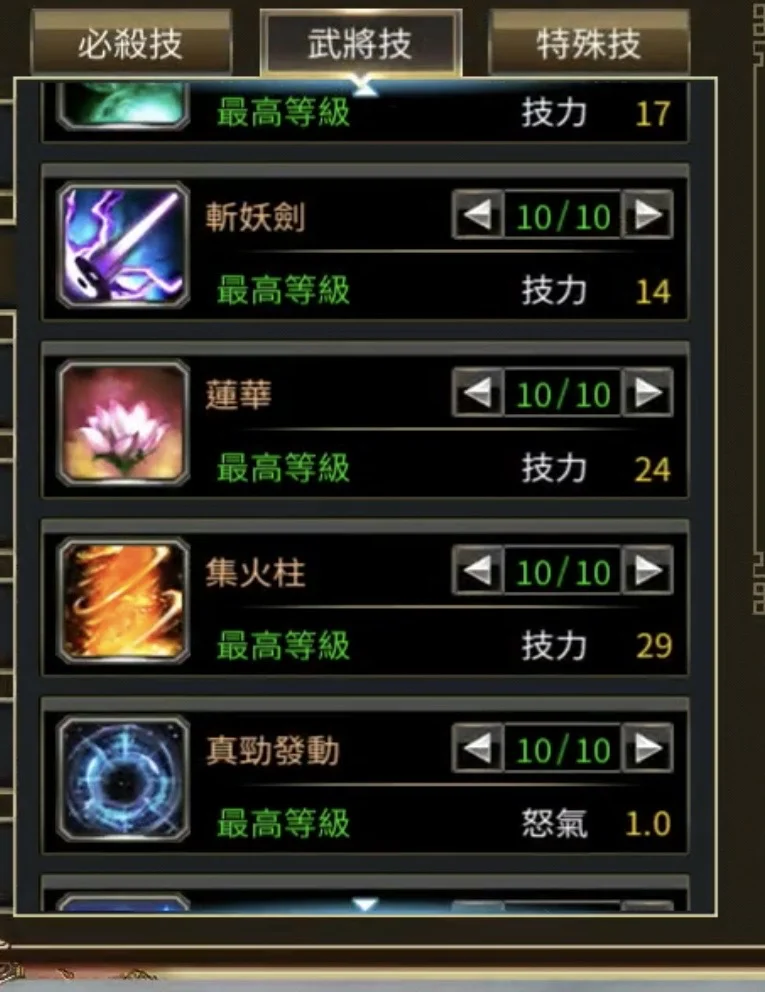765x992 pixels.
Task: Click the 真勁發動 skill name label
Action: 273,750
